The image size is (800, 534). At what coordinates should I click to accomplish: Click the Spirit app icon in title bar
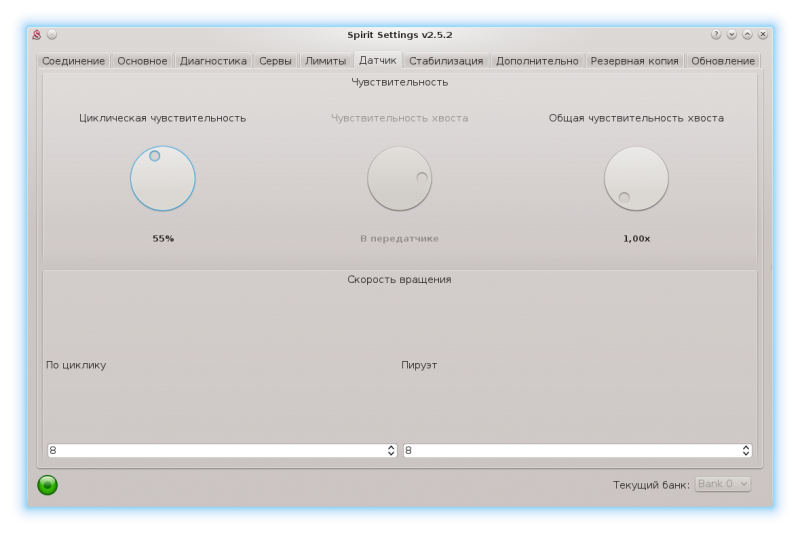coord(36,34)
